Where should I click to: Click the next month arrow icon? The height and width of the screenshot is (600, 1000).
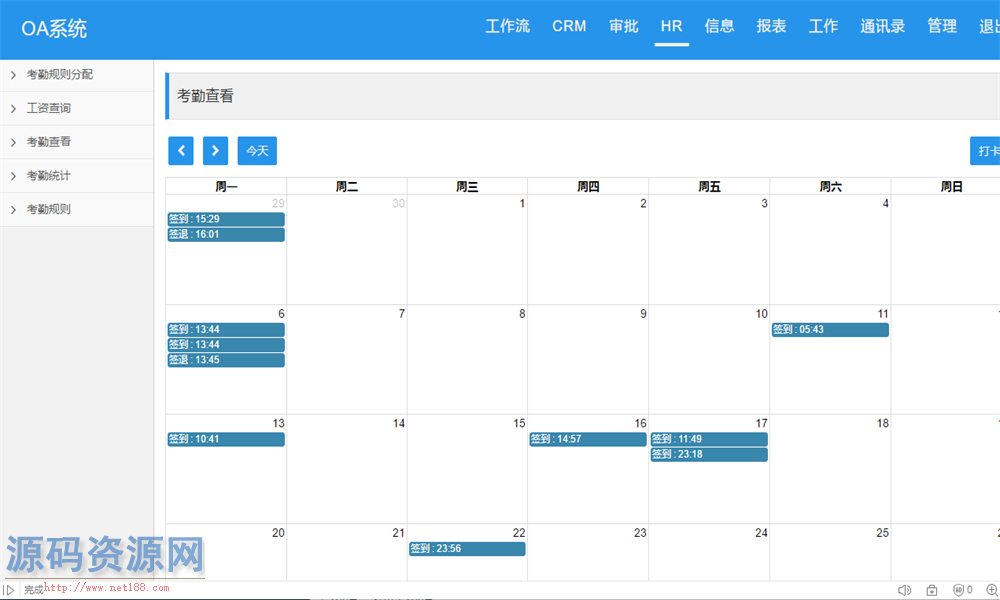tap(215, 150)
